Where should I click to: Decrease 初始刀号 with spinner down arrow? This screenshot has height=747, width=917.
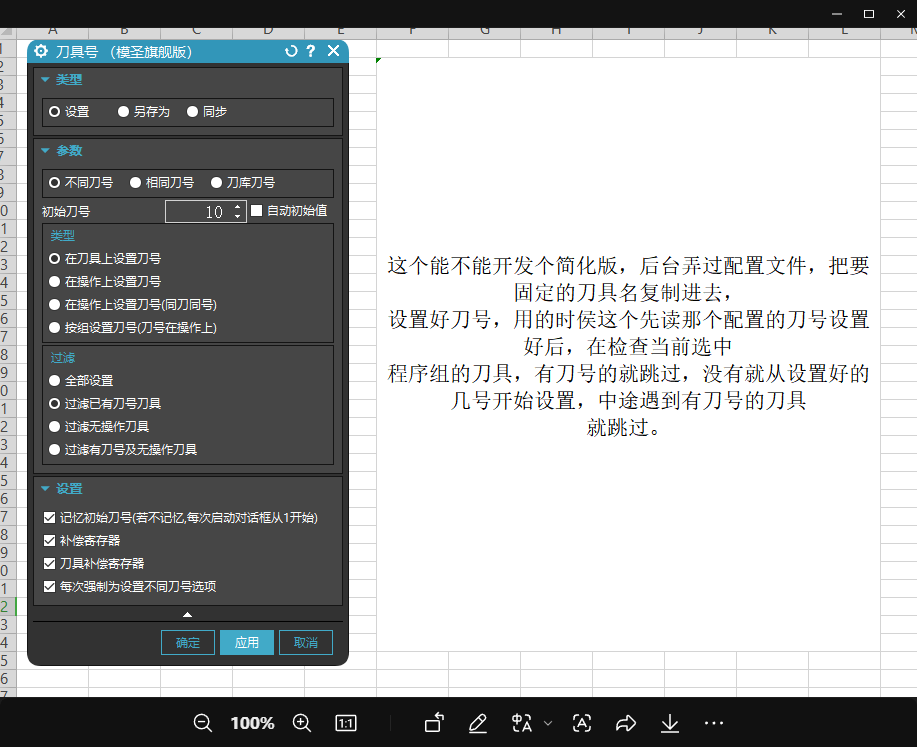tap(237, 216)
